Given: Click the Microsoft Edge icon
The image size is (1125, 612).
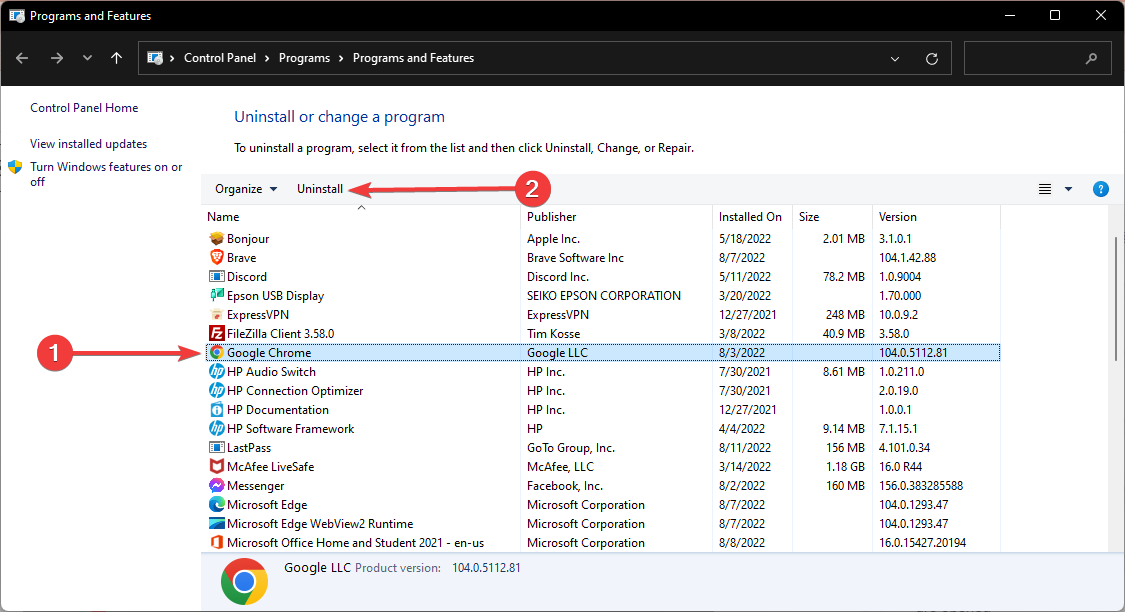Looking at the screenshot, I should [217, 505].
